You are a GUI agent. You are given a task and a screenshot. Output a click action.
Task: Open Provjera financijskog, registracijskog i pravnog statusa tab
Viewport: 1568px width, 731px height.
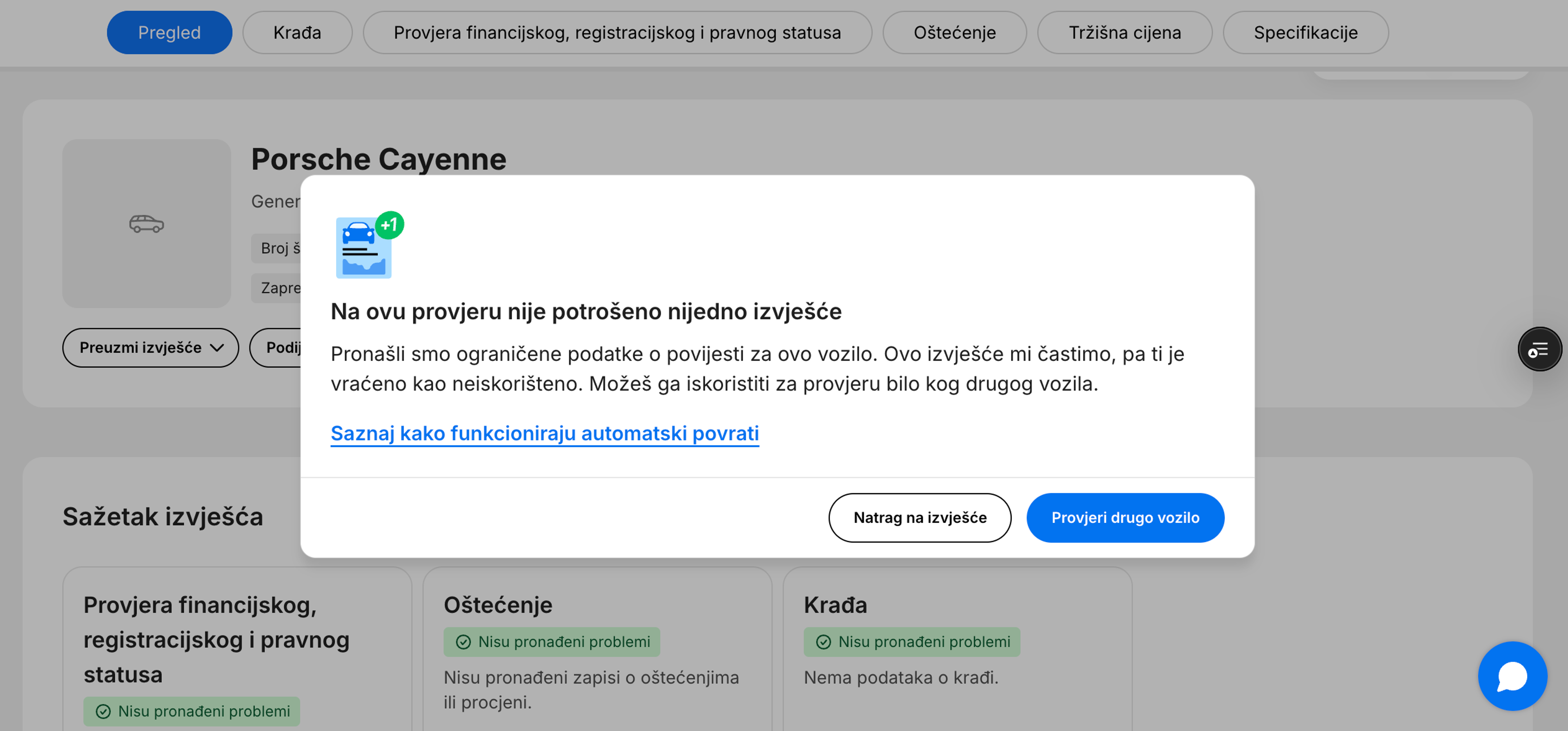pyautogui.click(x=617, y=32)
